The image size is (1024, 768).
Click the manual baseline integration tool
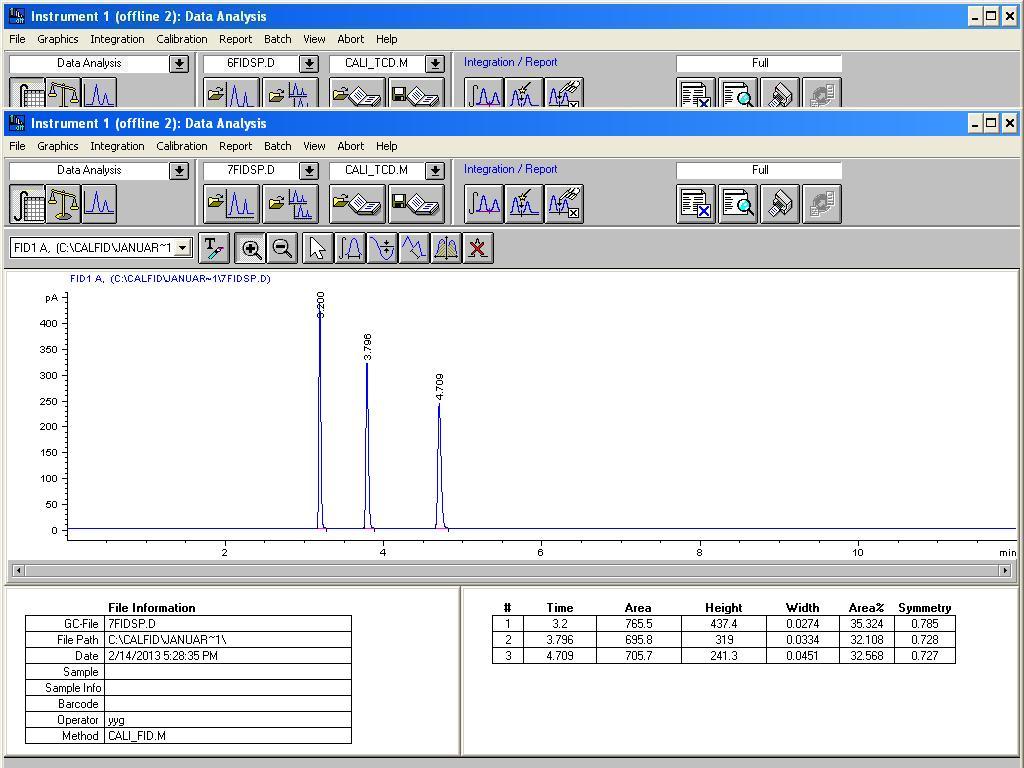[350, 249]
